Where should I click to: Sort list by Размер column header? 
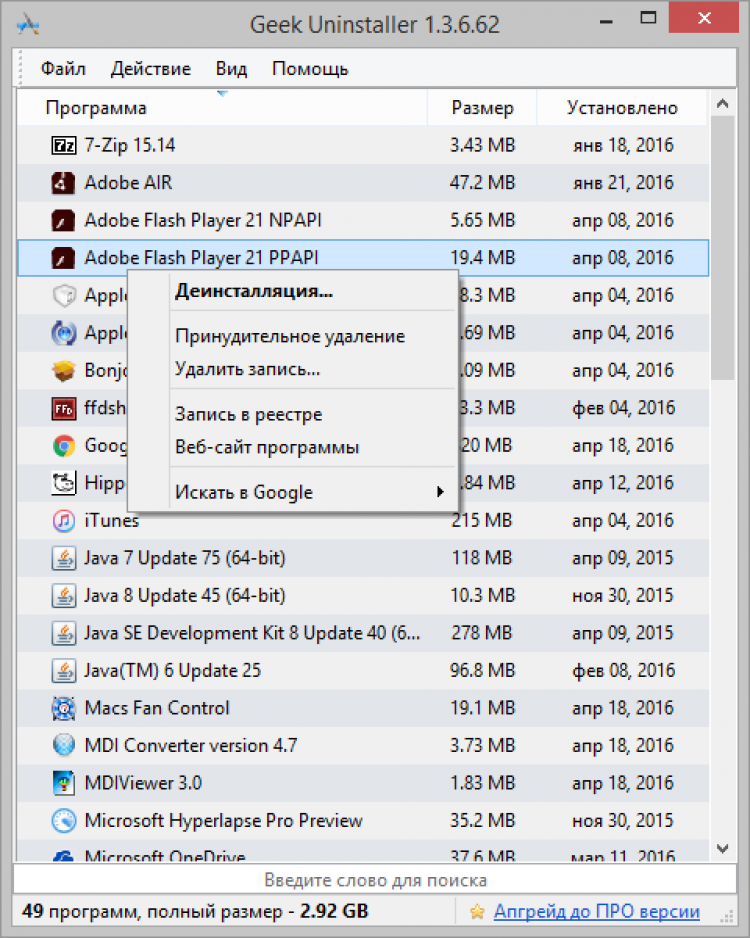(x=482, y=108)
